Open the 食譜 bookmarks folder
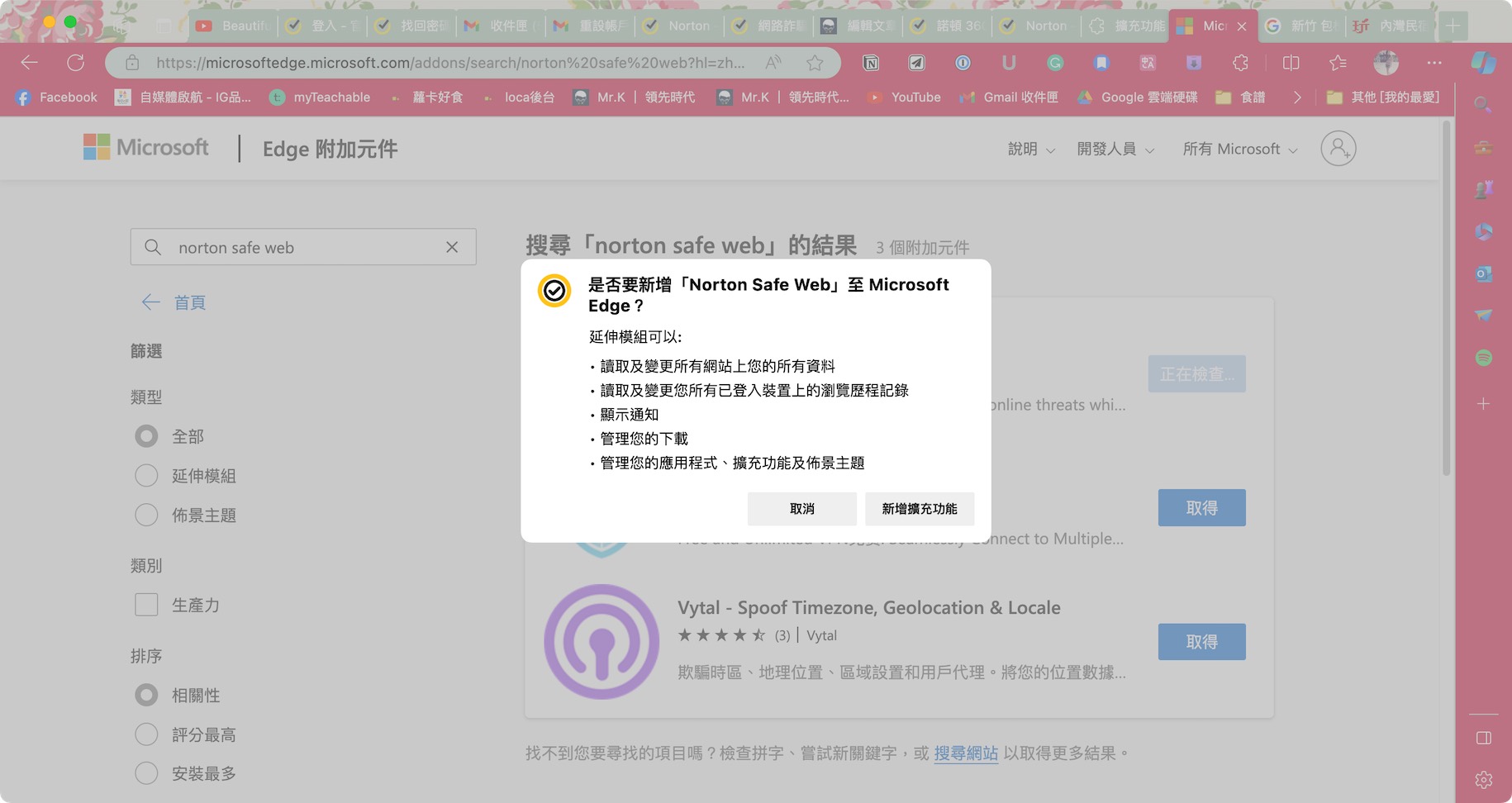The image size is (1512, 803). (x=1241, y=97)
